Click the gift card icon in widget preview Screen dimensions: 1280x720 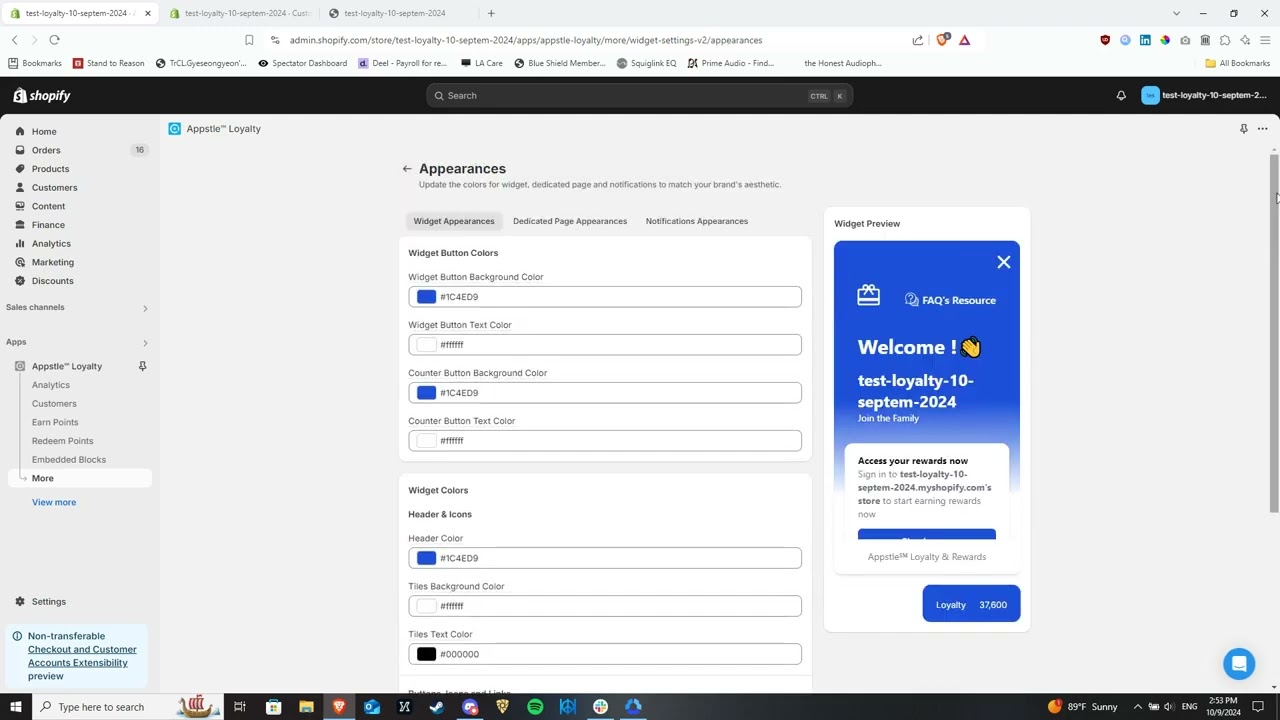click(x=868, y=295)
